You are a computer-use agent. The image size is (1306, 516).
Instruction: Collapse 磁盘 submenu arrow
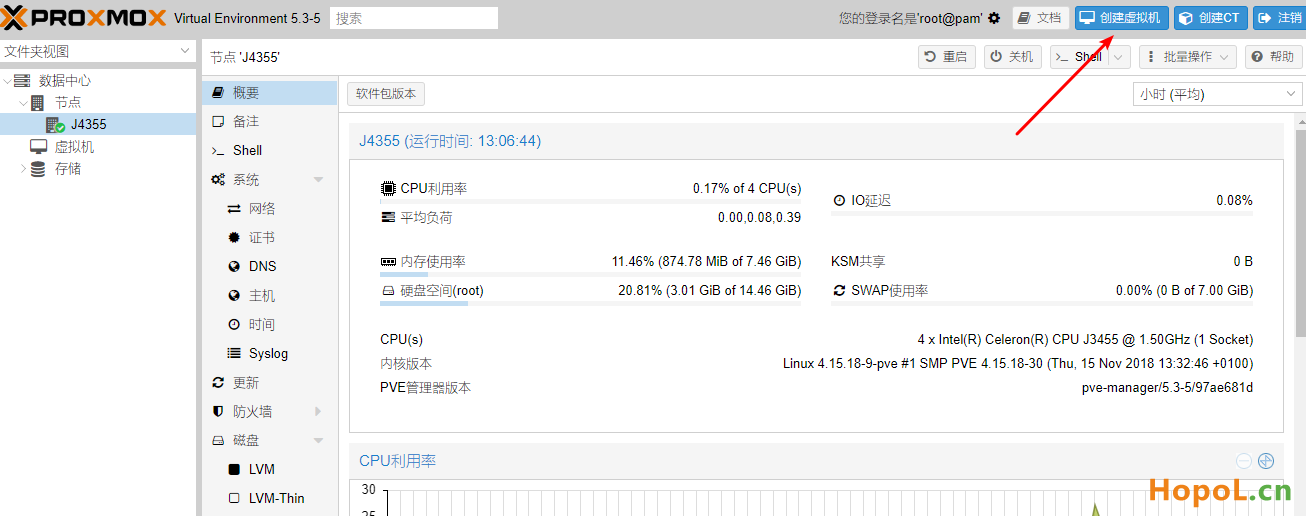pos(318,441)
